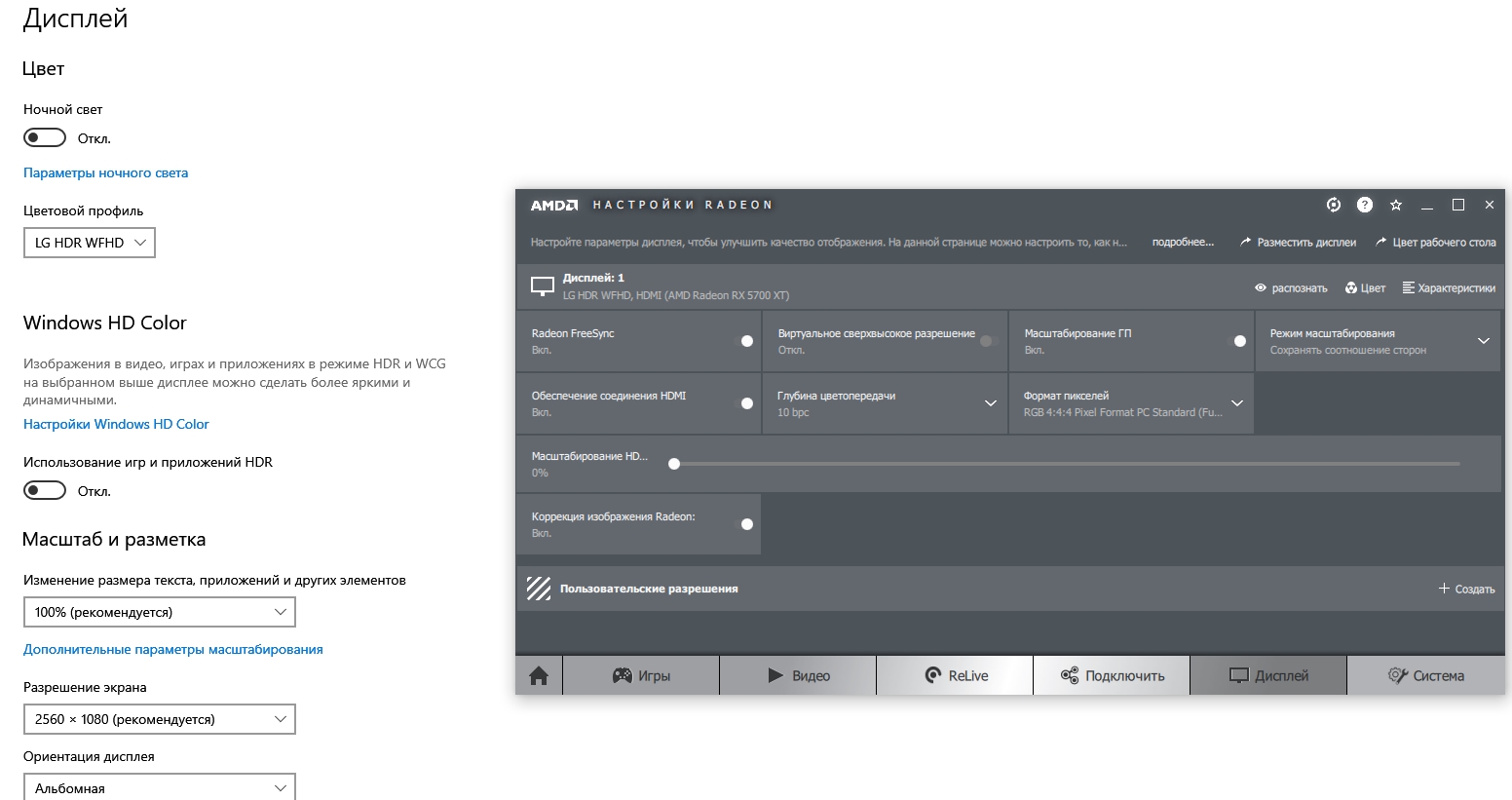Open Ориентация дисплея Альбомная dropdown
This screenshot has width=1512, height=800.
coord(160,787)
